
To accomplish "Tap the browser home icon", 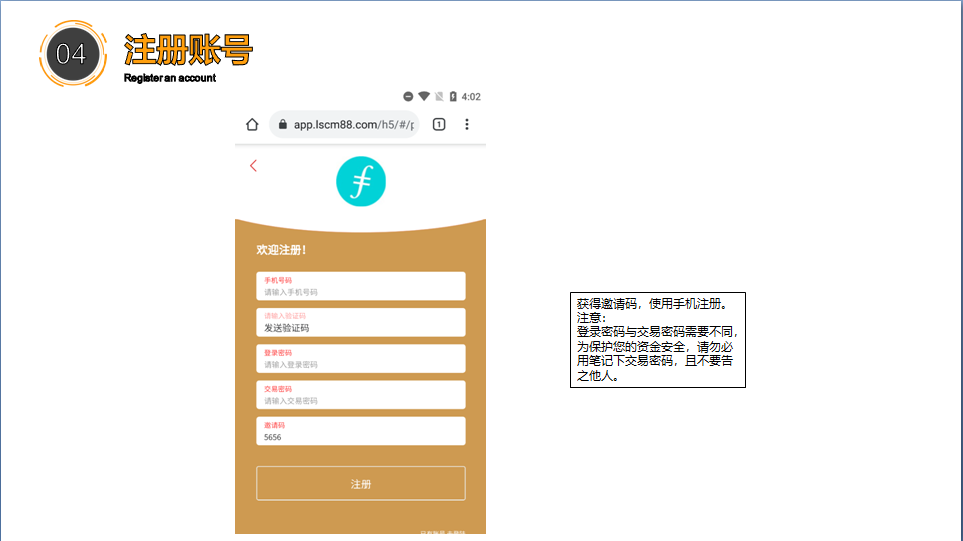I will click(252, 125).
